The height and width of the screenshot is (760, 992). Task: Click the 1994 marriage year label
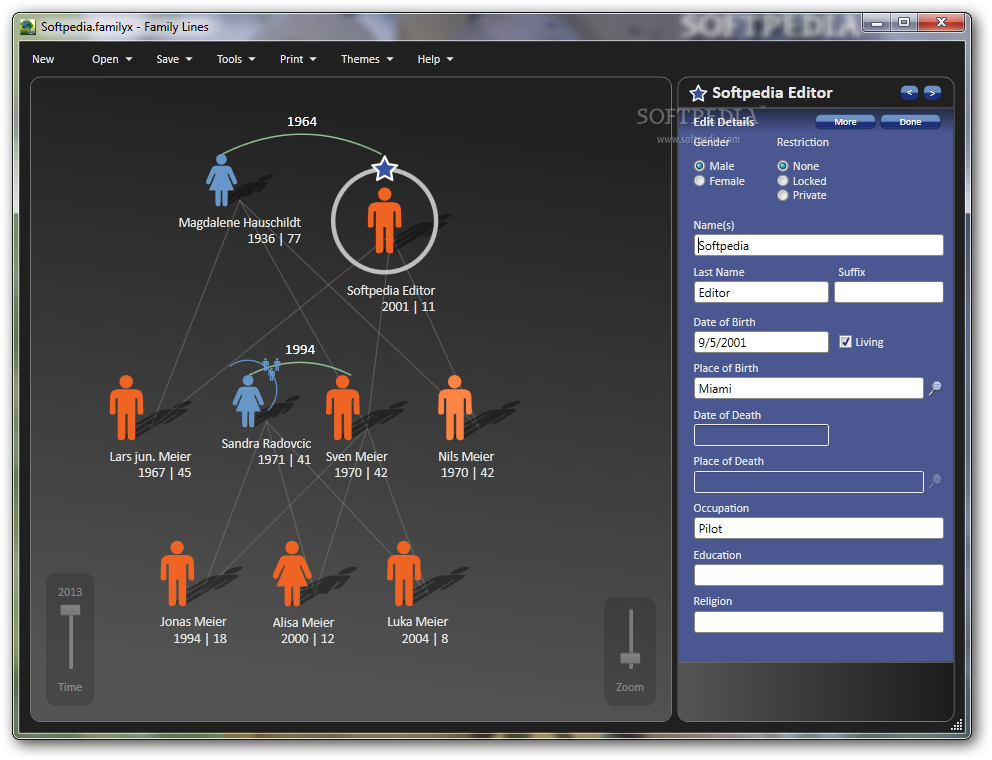pyautogui.click(x=300, y=349)
